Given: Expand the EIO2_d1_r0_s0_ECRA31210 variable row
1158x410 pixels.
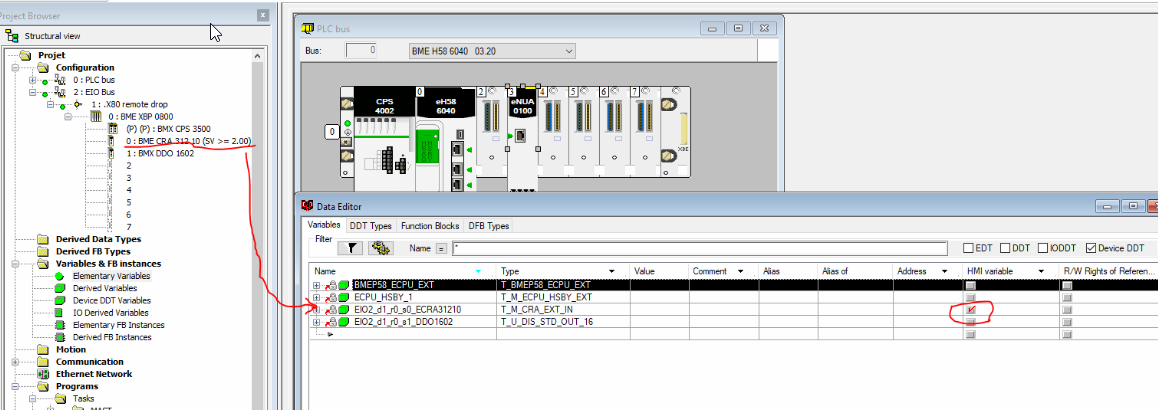Looking at the screenshot, I should [316, 310].
